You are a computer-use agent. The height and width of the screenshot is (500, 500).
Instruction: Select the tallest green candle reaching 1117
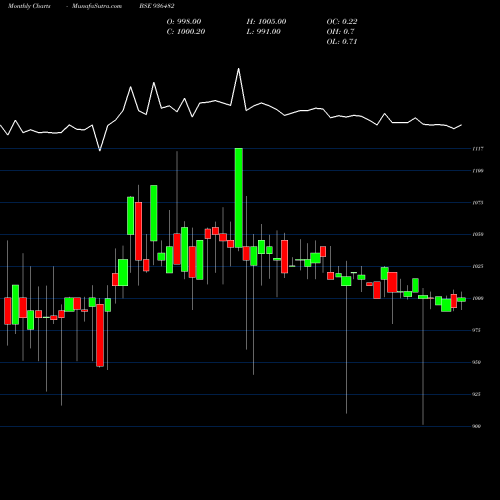click(x=239, y=198)
